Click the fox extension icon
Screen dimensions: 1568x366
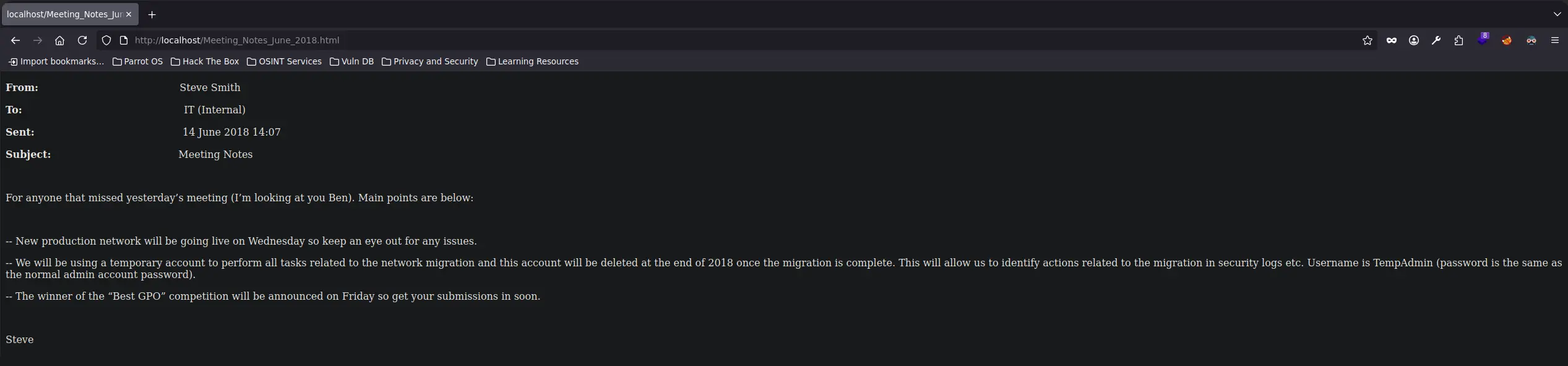(x=1507, y=40)
